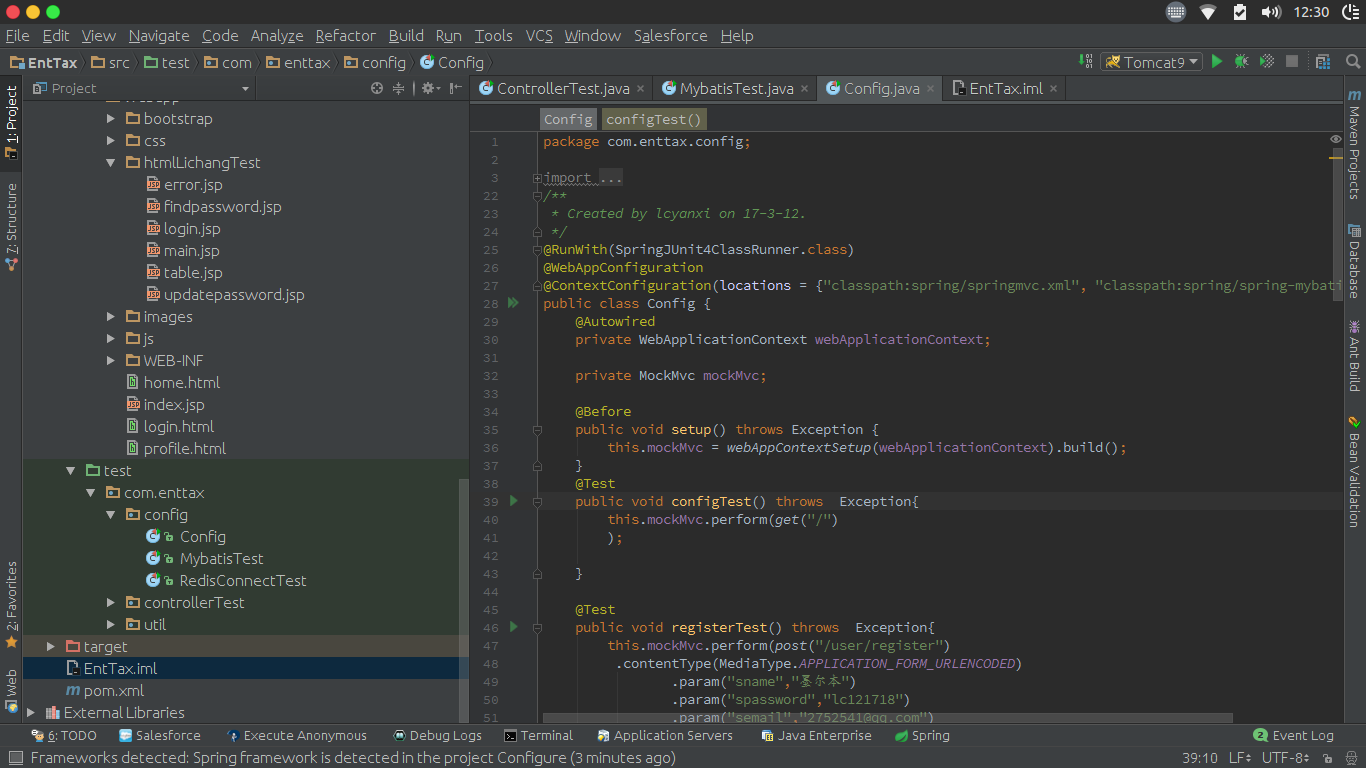Open the Terminal tool window
The height and width of the screenshot is (768, 1366).
click(539, 735)
